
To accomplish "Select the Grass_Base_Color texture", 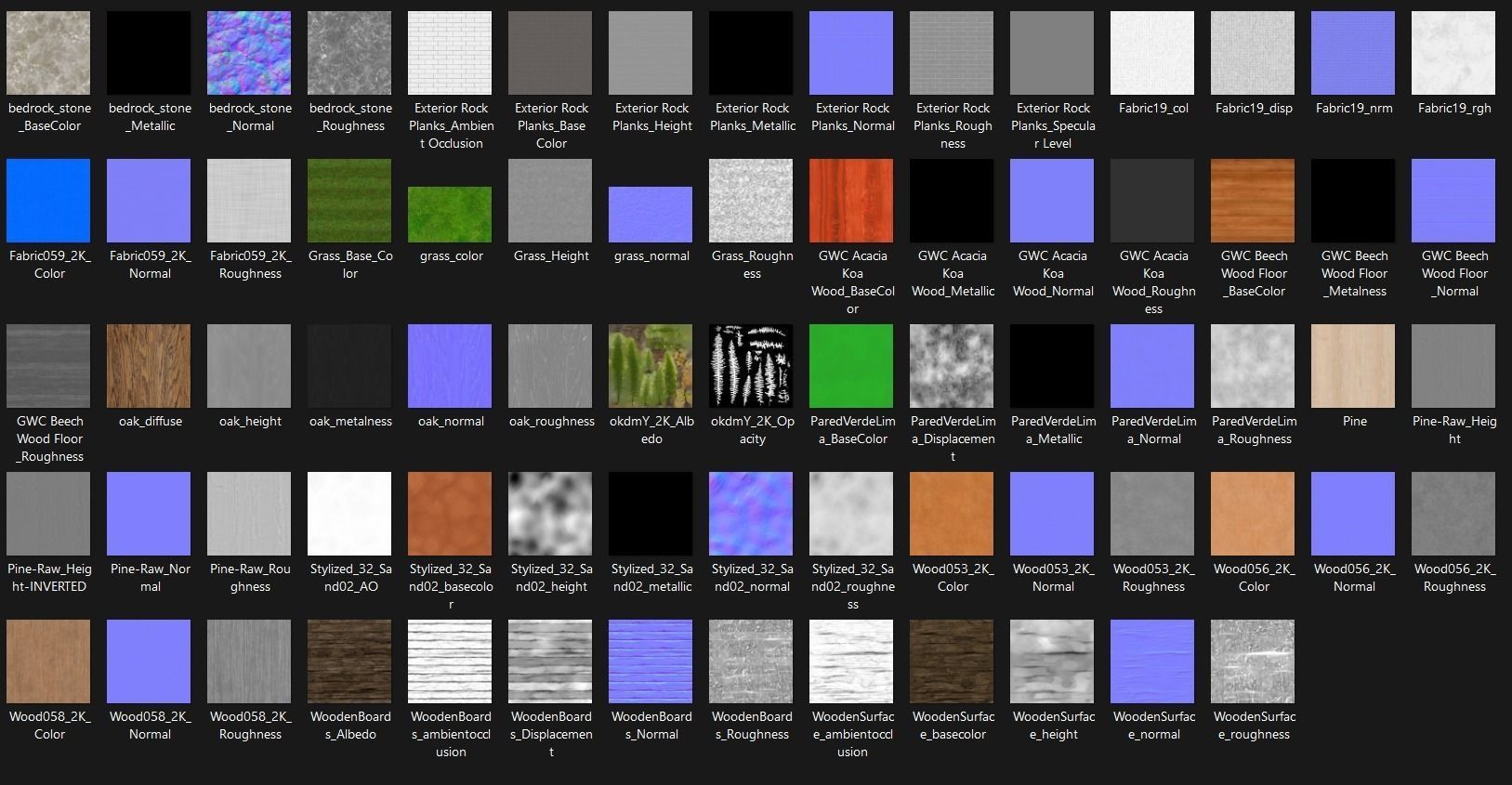I will pos(349,201).
